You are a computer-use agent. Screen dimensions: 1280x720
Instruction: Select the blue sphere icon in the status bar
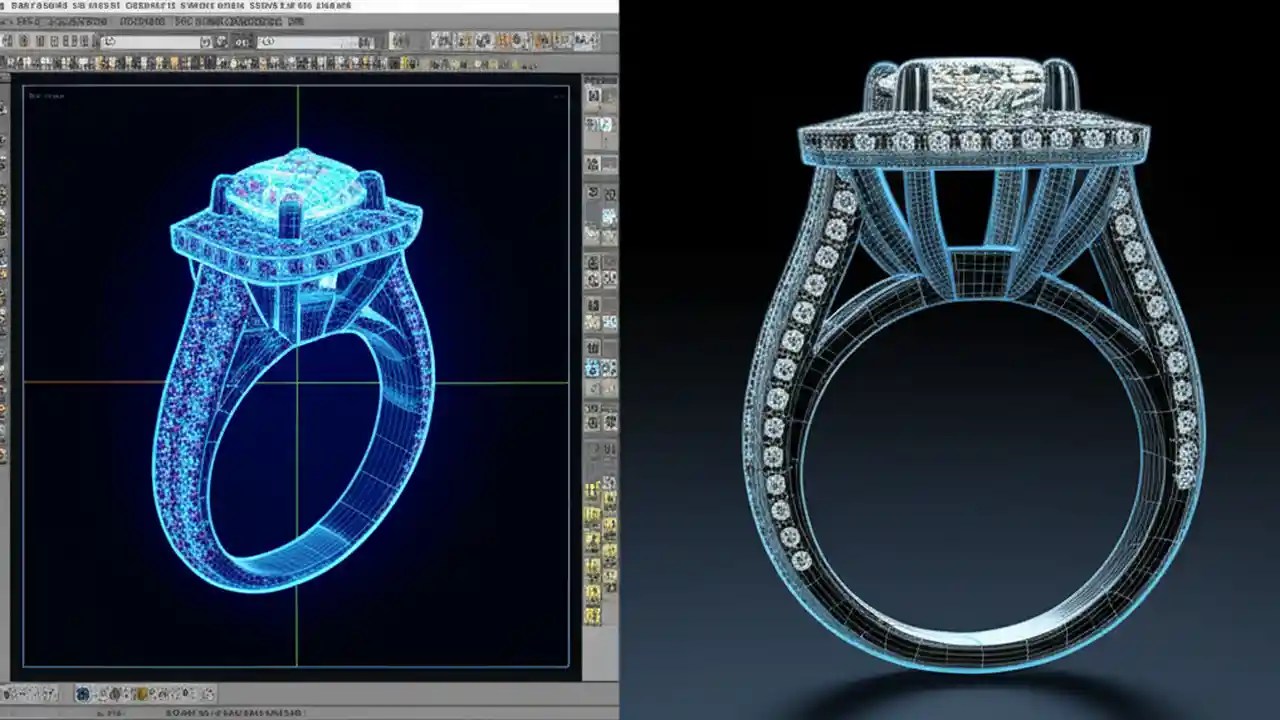pyautogui.click(x=83, y=693)
